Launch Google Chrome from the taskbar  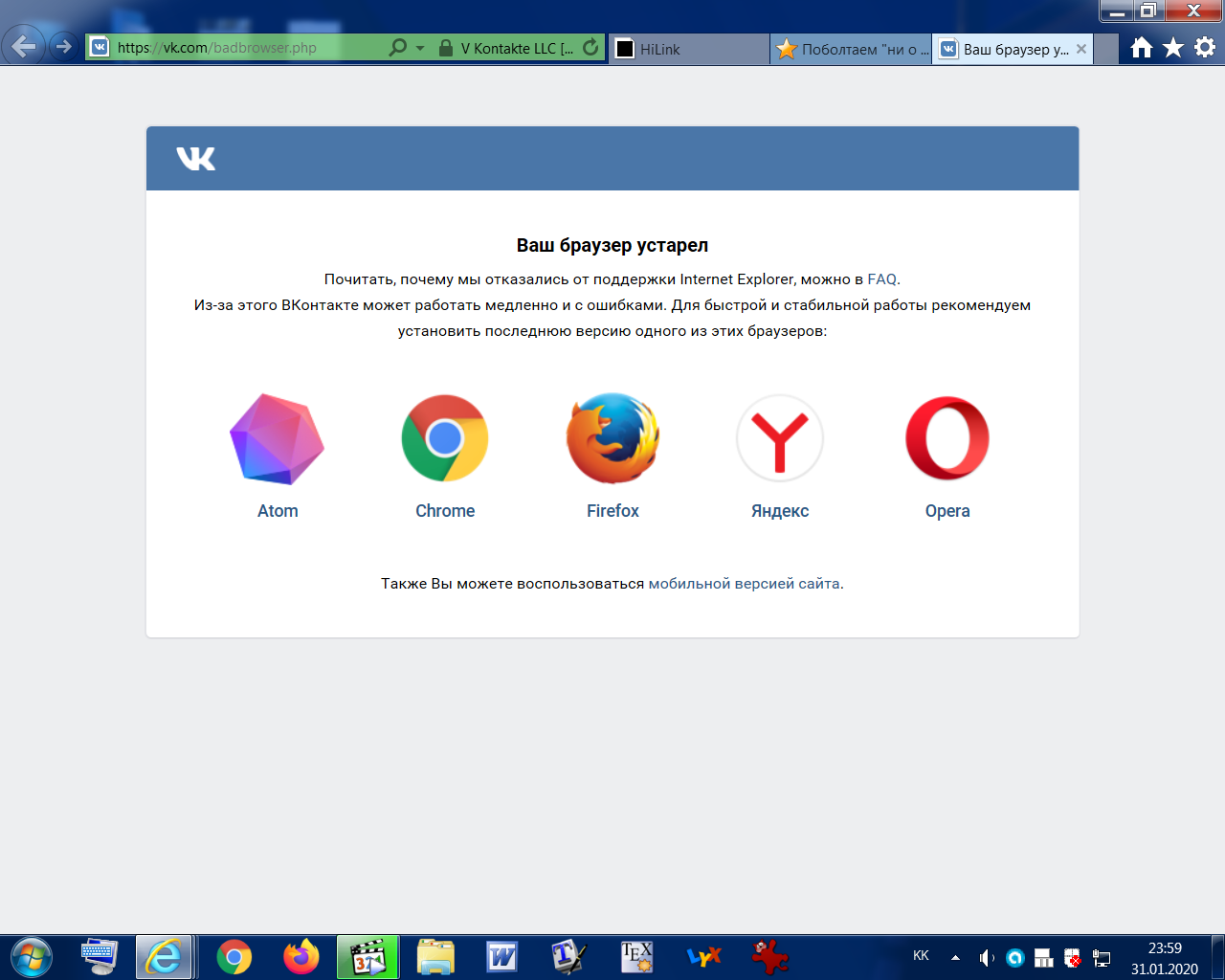coord(234,957)
